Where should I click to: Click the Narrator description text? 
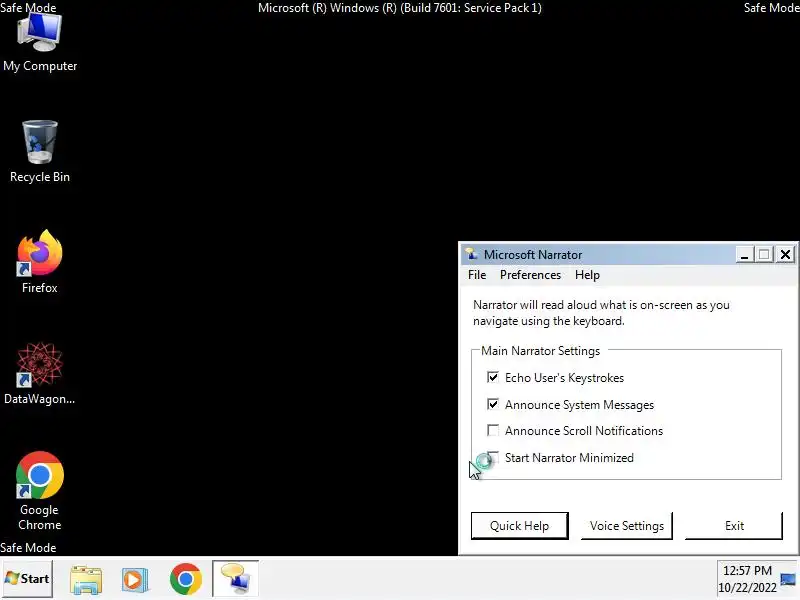point(601,313)
